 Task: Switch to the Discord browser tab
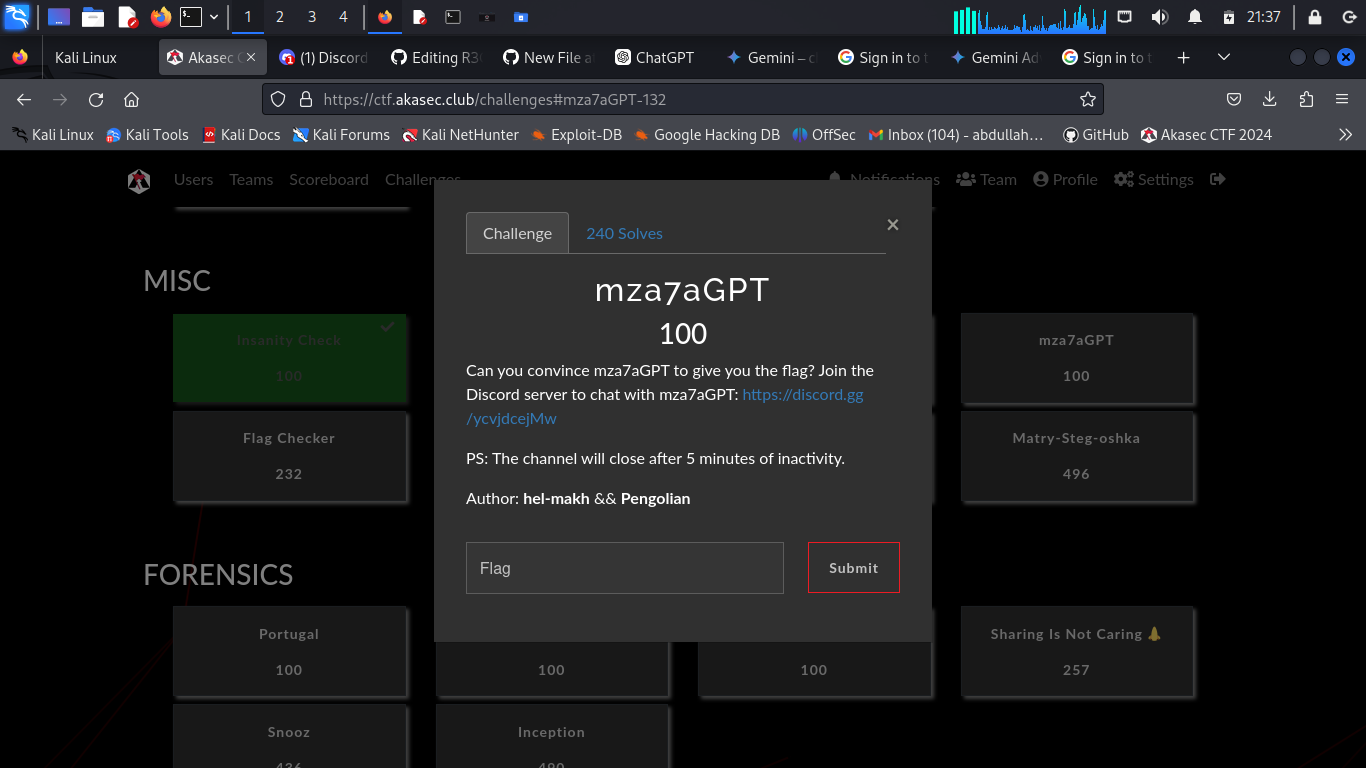point(322,58)
